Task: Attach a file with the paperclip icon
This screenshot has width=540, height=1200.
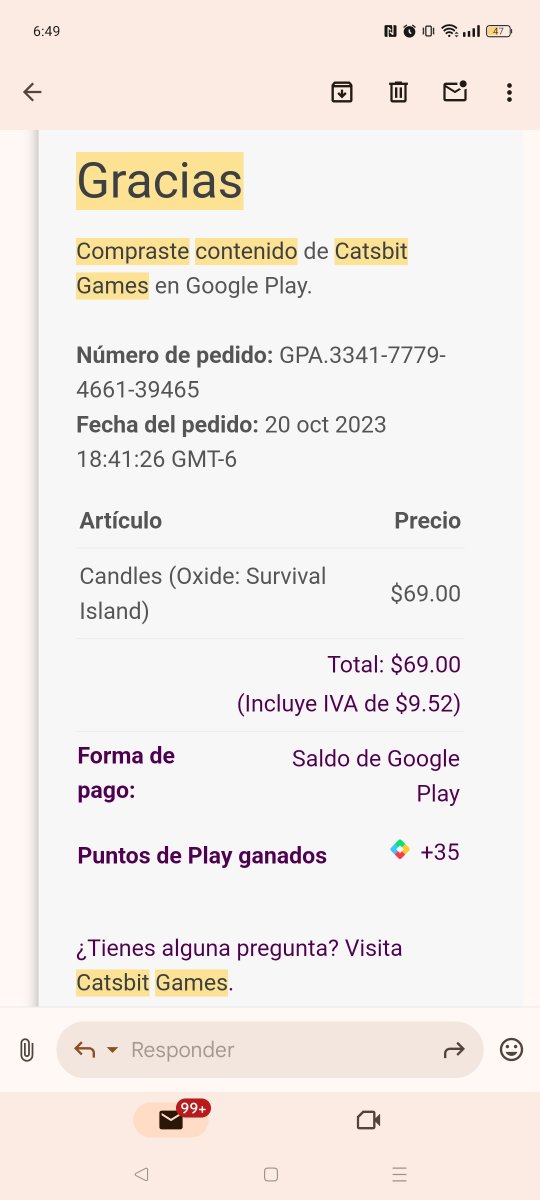Action: tap(27, 1050)
